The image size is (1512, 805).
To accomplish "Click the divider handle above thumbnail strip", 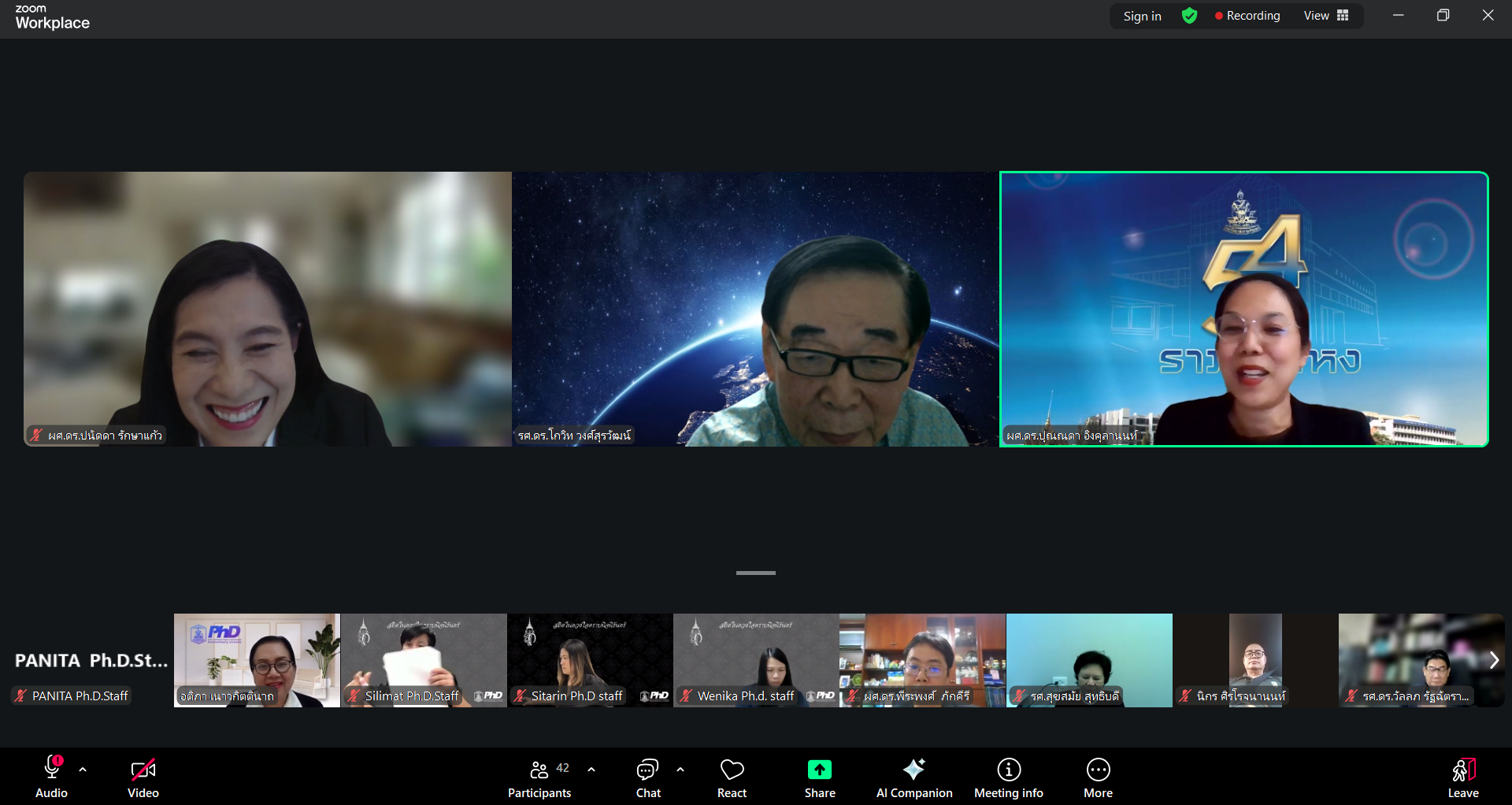I will click(756, 573).
